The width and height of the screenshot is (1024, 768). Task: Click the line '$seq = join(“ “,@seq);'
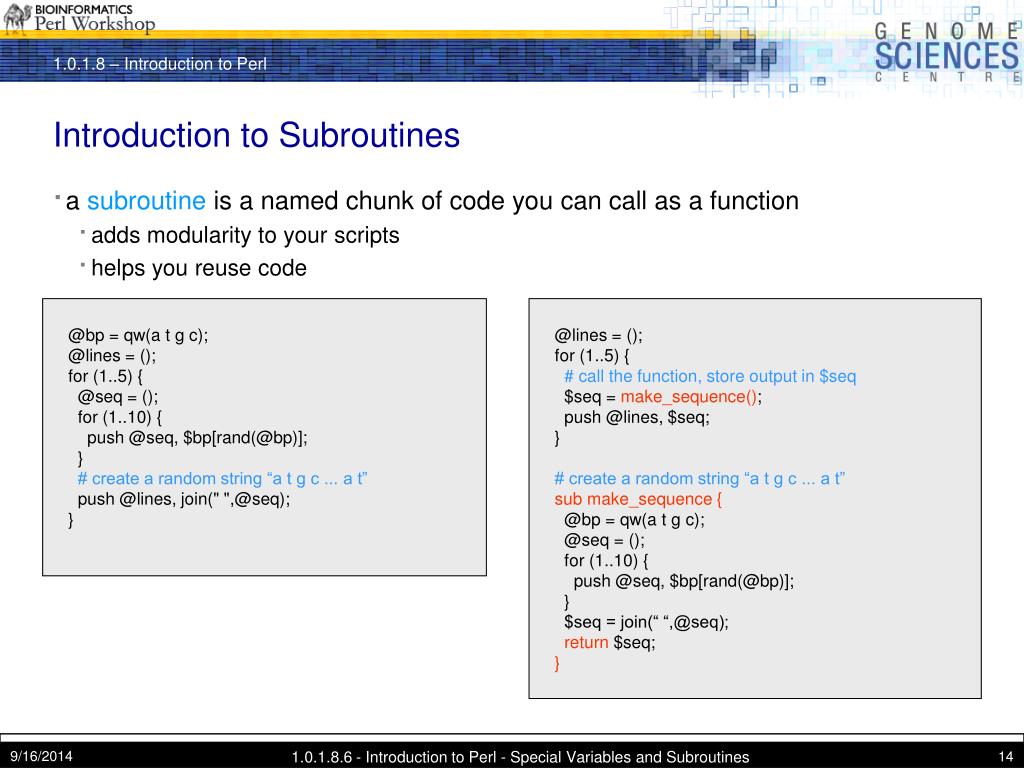[646, 622]
